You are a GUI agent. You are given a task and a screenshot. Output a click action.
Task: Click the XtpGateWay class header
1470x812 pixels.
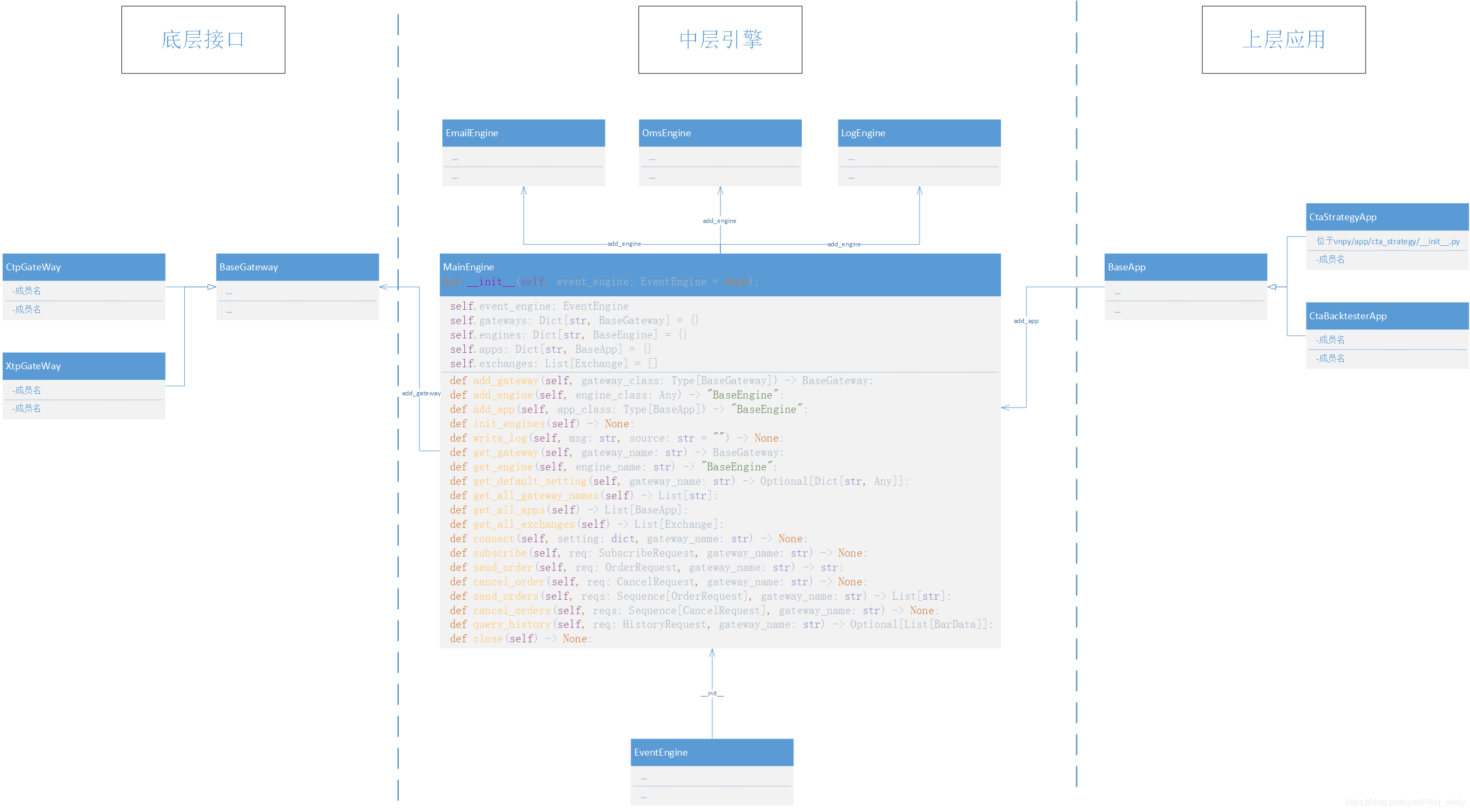[x=84, y=366]
